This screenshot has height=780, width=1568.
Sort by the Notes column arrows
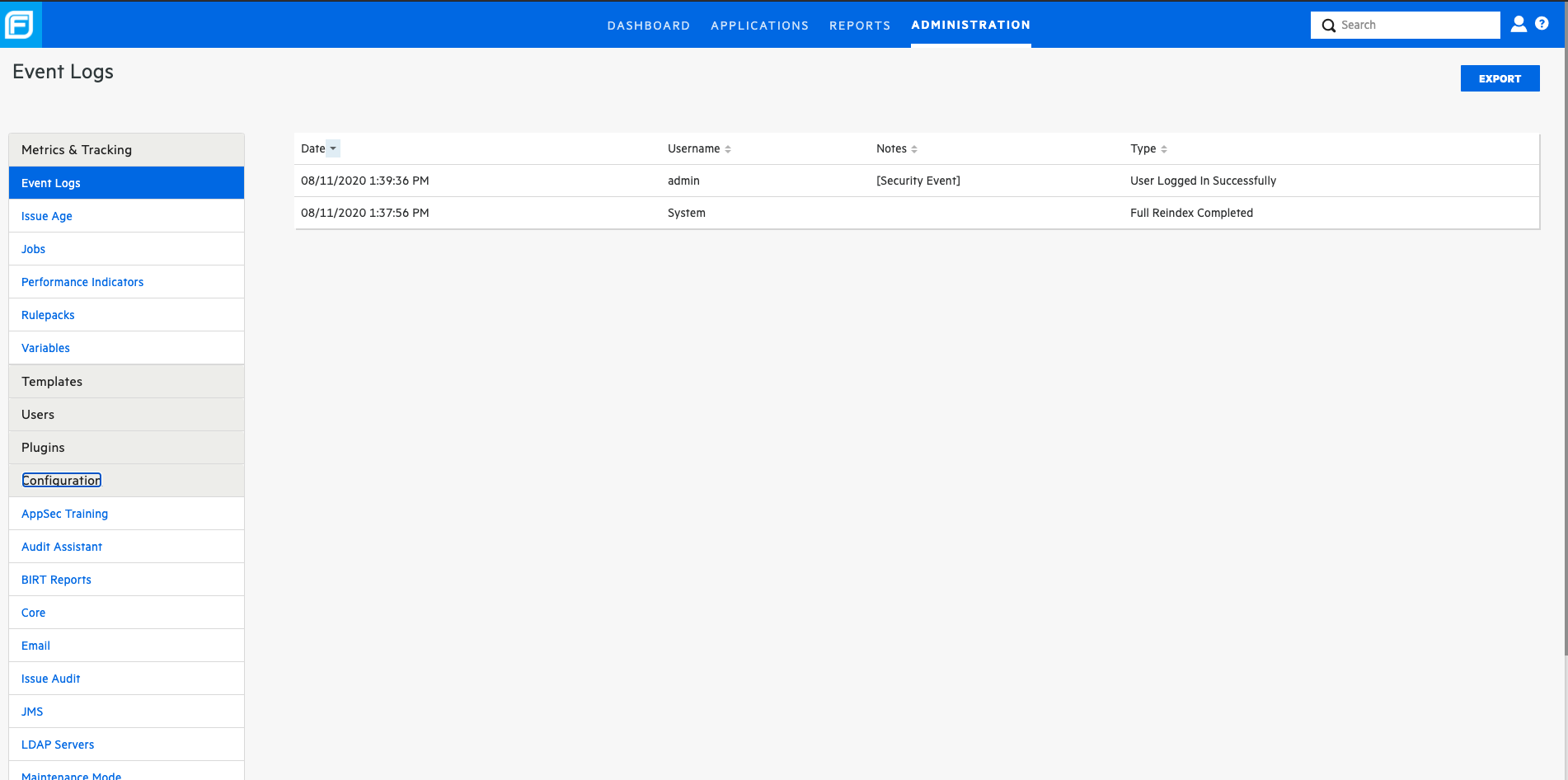click(916, 148)
